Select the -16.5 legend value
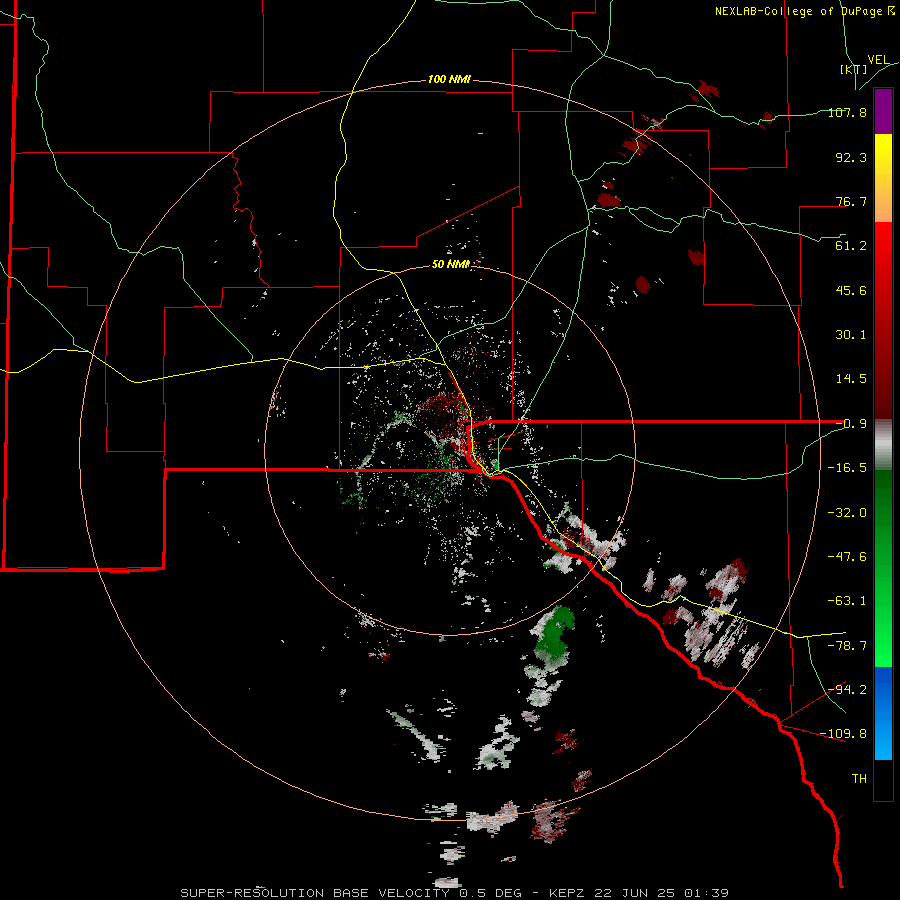 click(x=847, y=467)
